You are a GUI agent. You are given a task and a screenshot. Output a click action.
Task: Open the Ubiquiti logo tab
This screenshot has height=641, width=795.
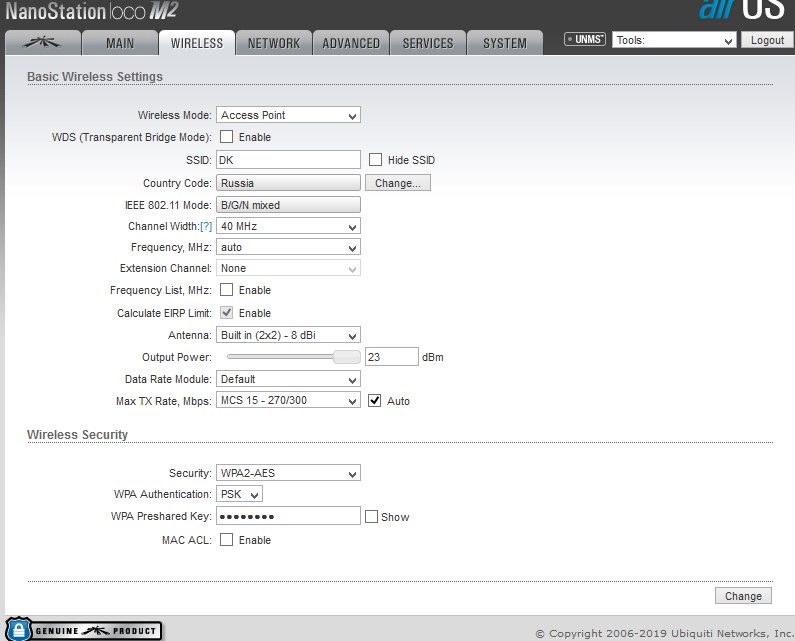[43, 43]
